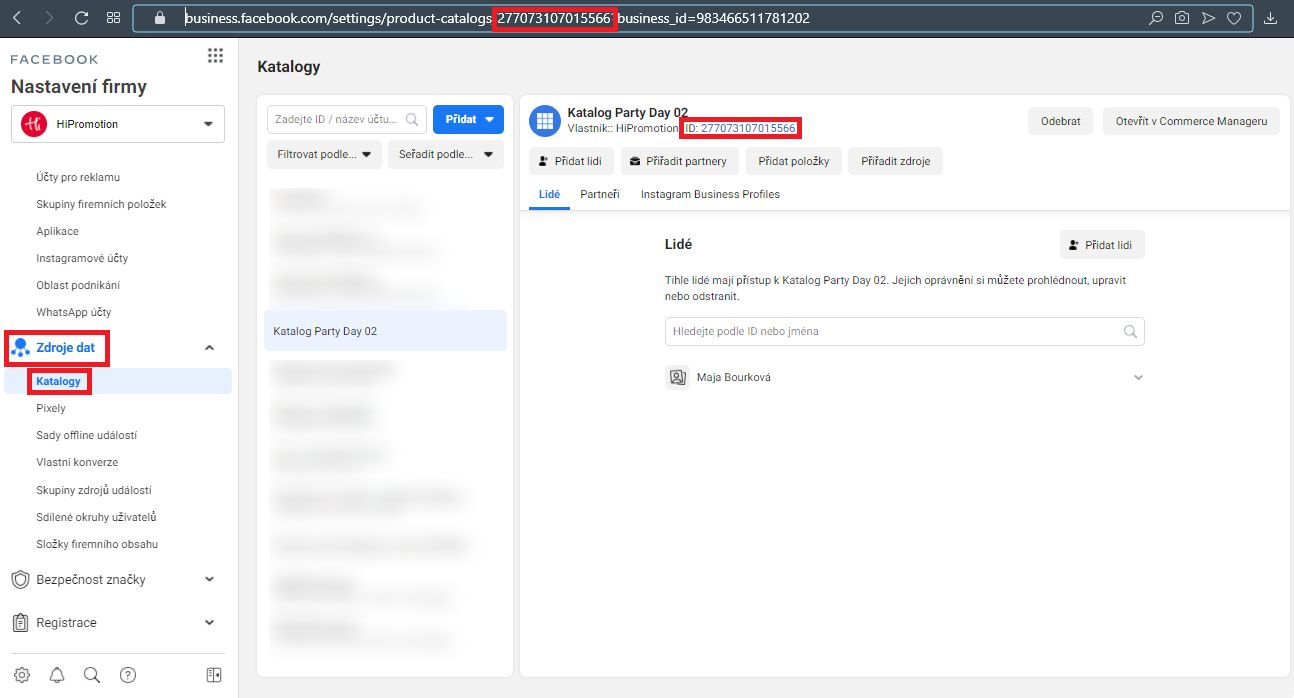
Task: Open Skupiny firemních položek
Action: coord(101,204)
